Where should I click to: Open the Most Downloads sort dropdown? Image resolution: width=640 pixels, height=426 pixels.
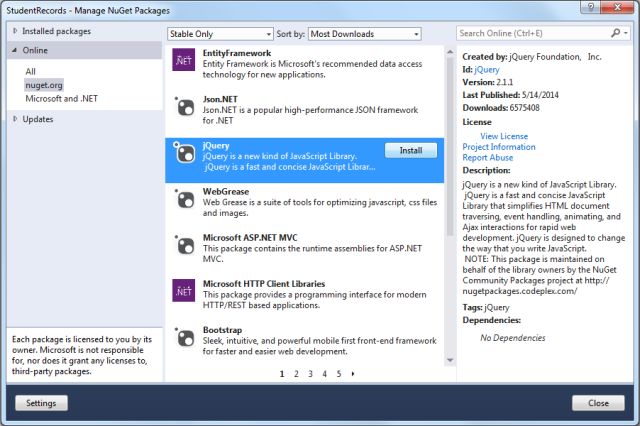tap(364, 34)
